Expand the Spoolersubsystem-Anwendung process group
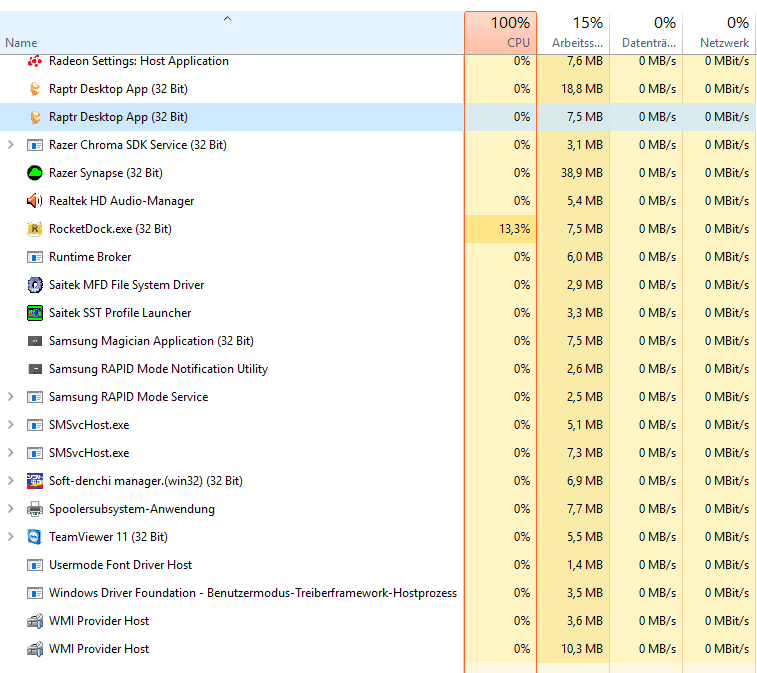The height and width of the screenshot is (673, 757). (11, 509)
